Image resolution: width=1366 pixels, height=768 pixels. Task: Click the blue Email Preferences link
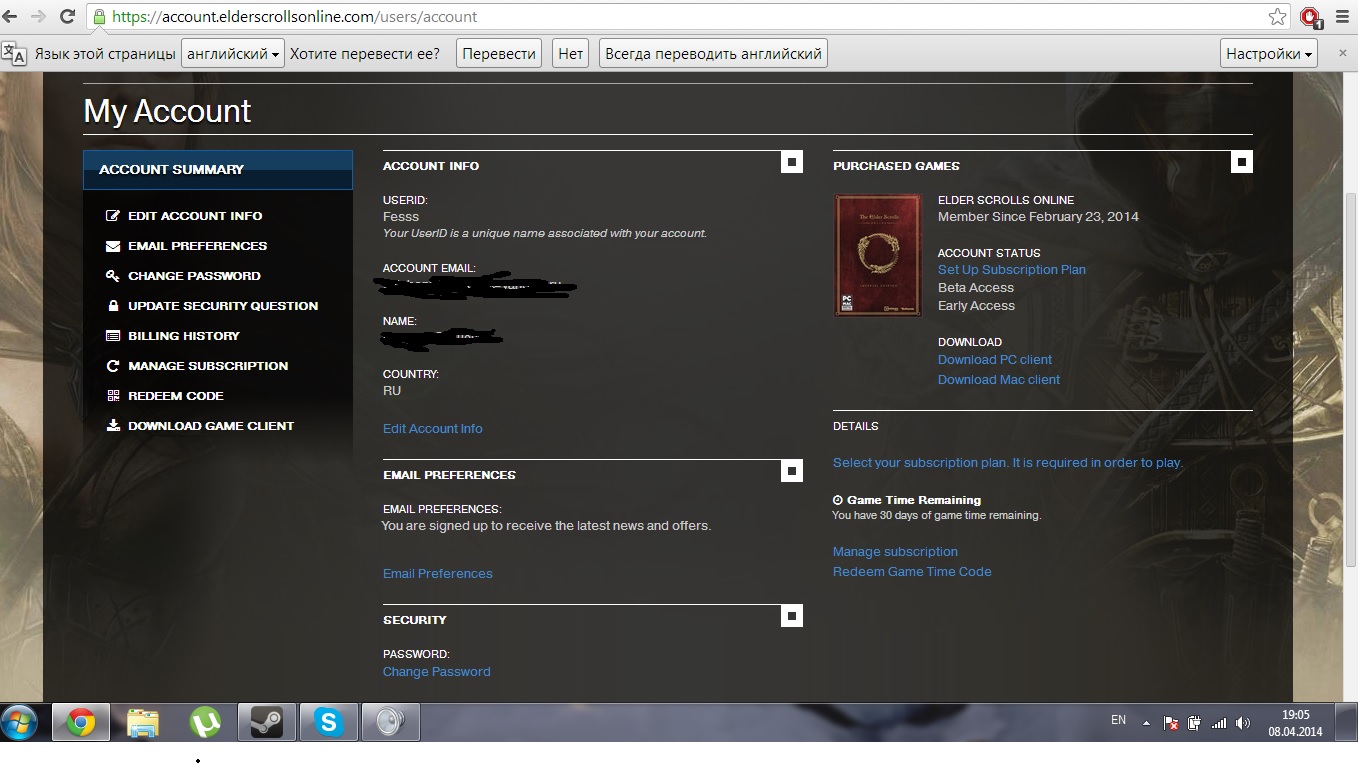click(x=438, y=573)
